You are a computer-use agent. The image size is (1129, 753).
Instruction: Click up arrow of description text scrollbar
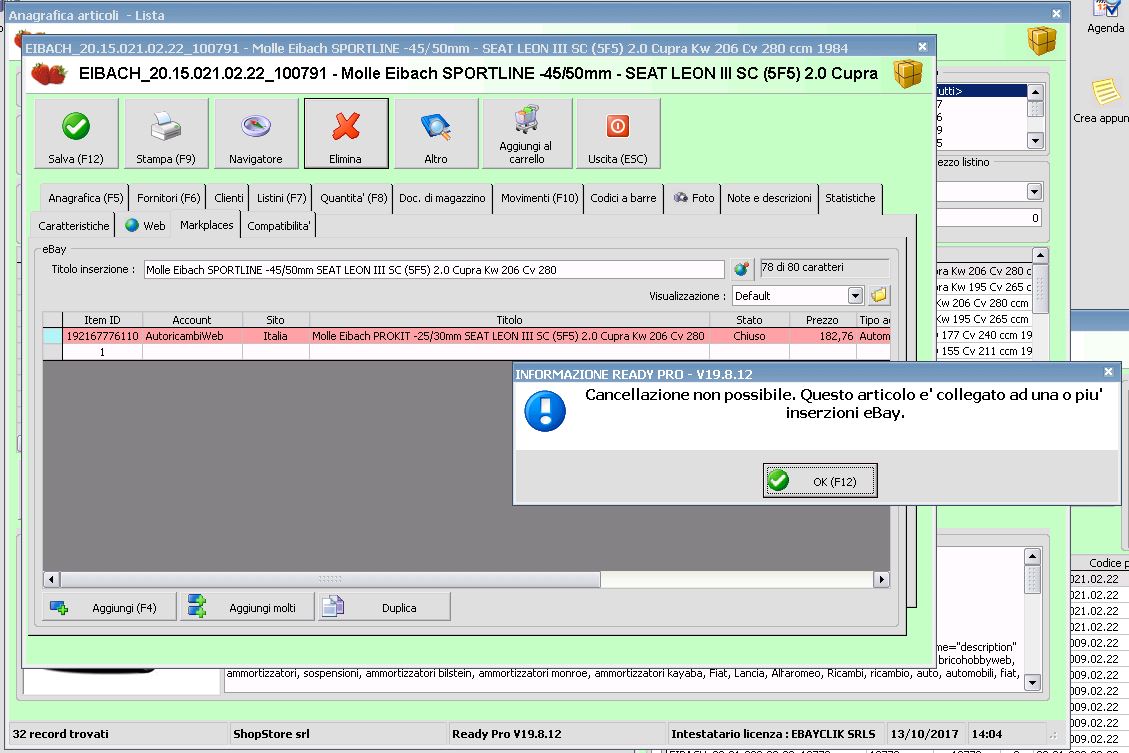[1033, 556]
